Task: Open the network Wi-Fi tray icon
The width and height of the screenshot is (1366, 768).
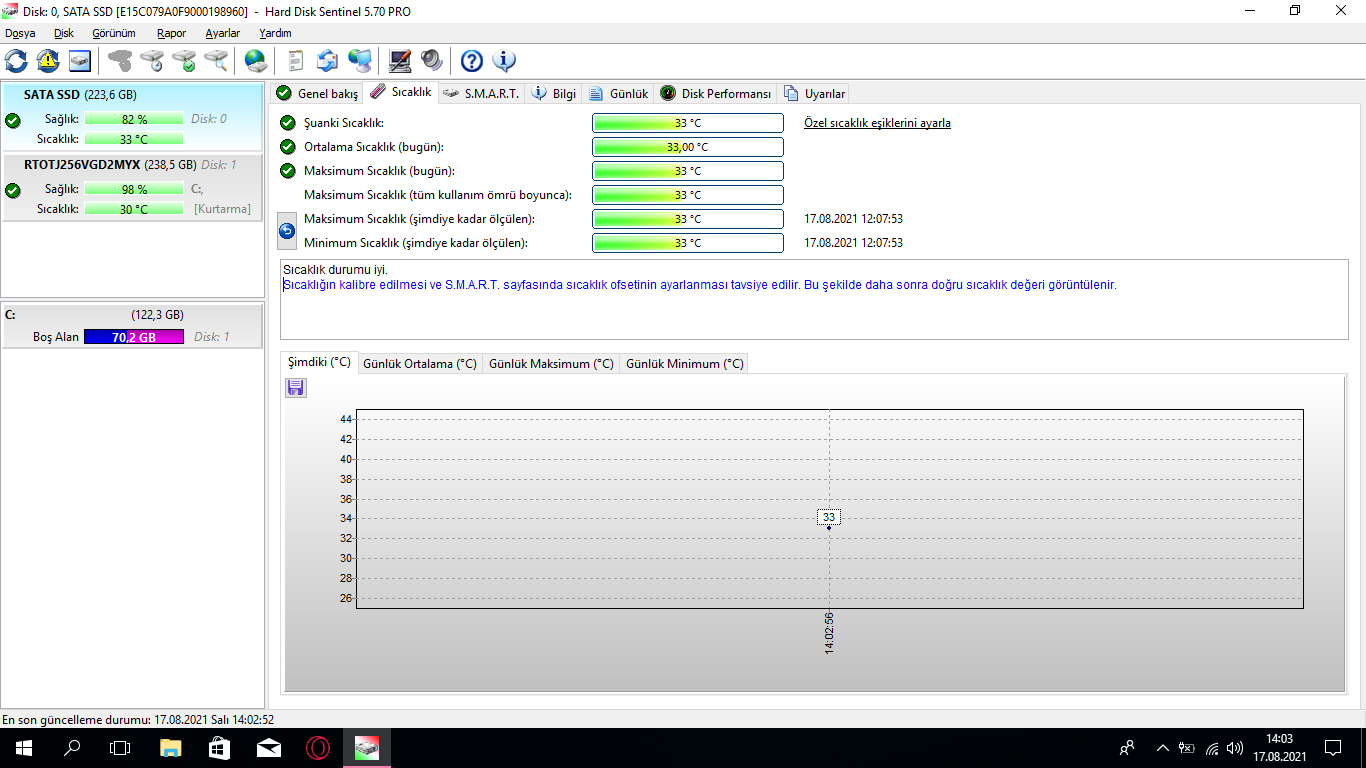Action: (1212, 748)
